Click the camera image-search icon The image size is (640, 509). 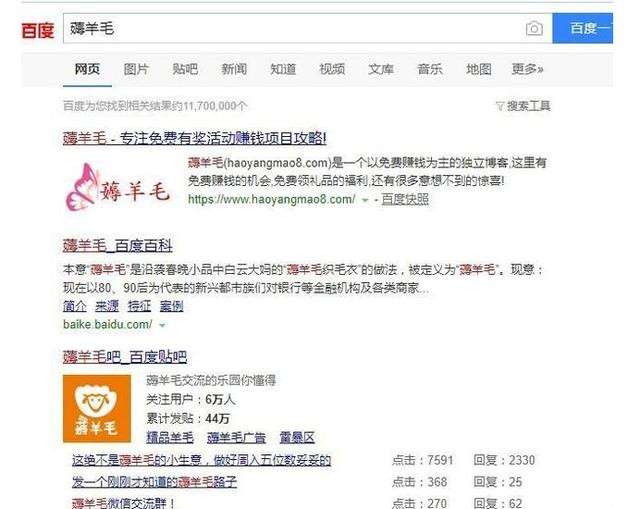coord(534,29)
